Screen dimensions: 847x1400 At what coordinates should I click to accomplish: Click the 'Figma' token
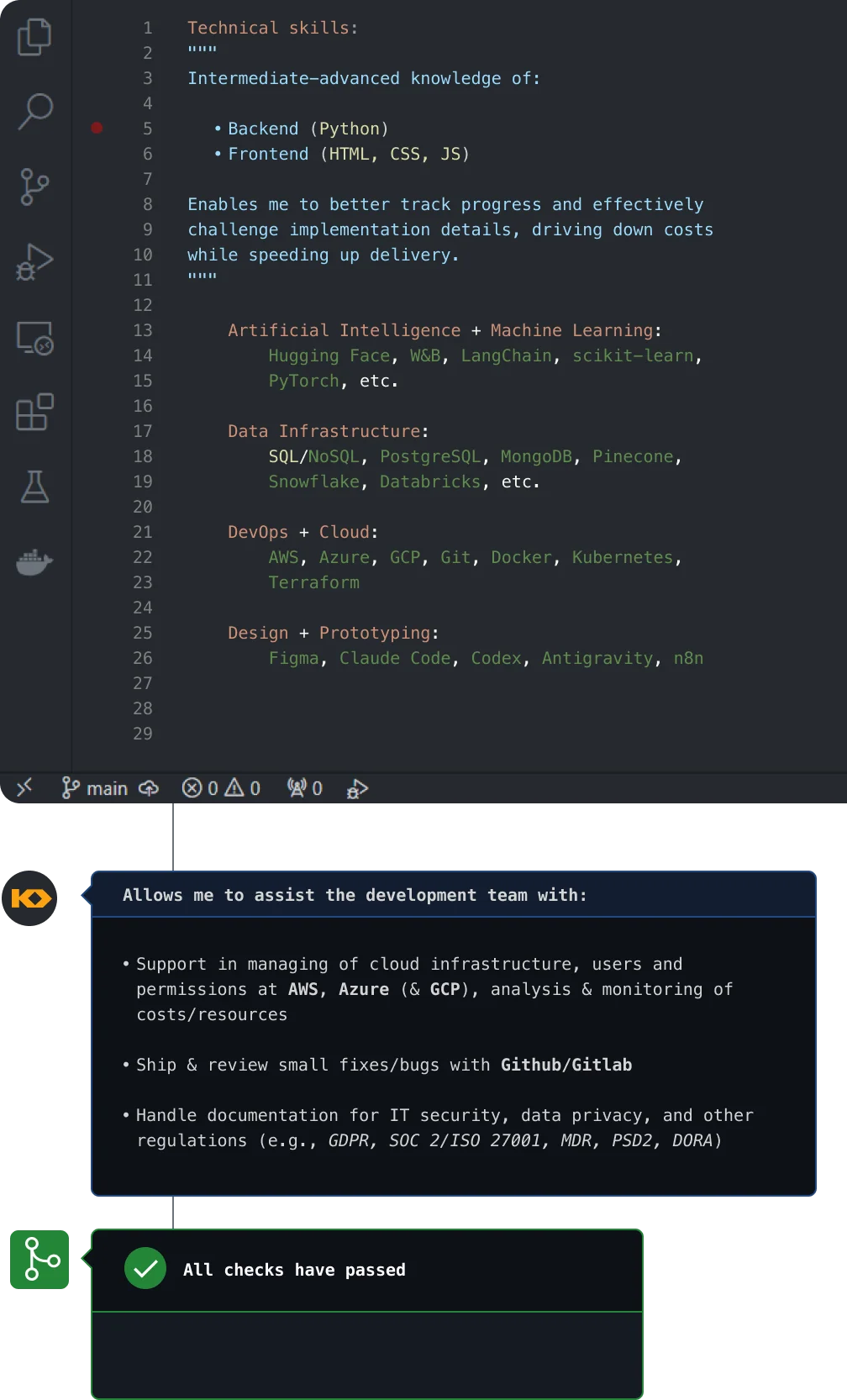tap(293, 658)
